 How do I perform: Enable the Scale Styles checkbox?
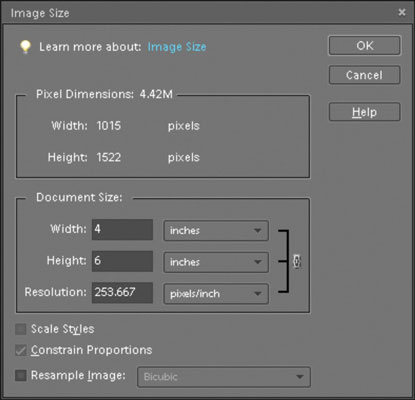pos(21,329)
